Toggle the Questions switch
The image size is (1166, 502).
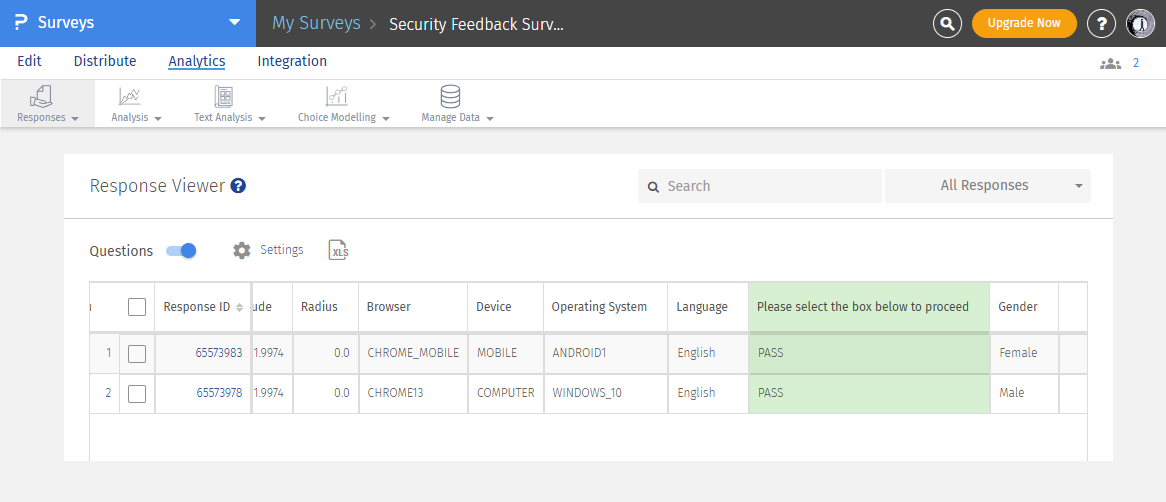coord(181,250)
